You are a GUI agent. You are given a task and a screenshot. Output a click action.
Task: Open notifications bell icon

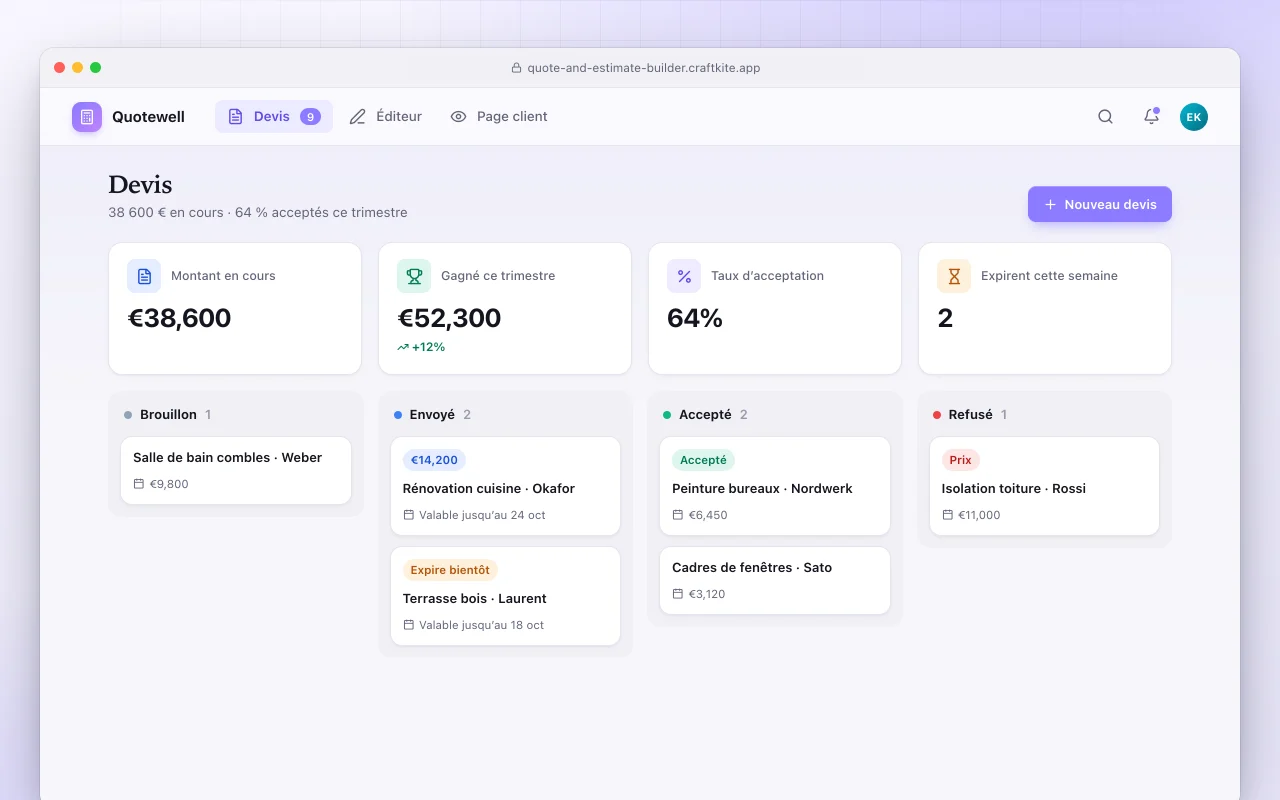point(1151,117)
